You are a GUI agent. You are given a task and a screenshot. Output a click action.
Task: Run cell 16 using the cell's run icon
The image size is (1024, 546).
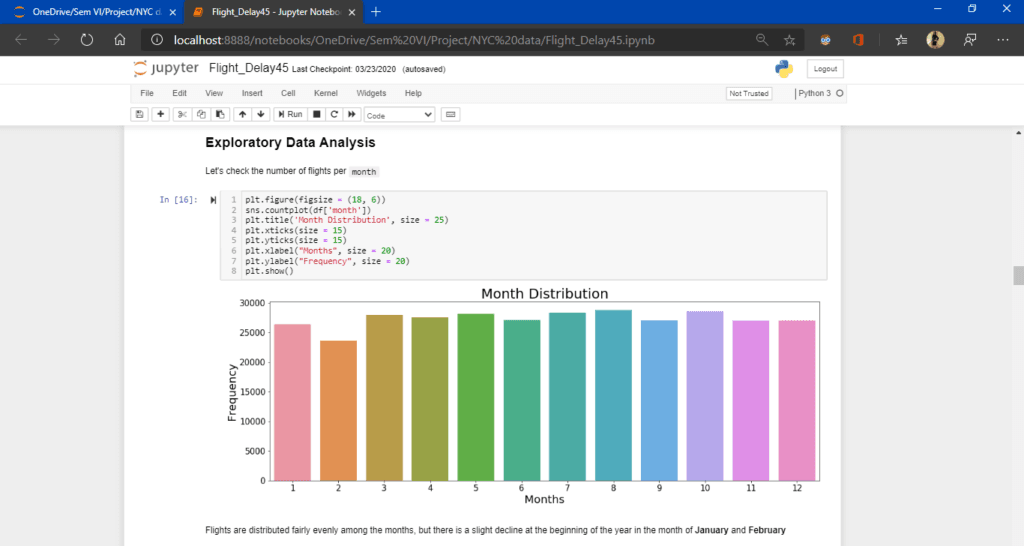click(x=213, y=200)
